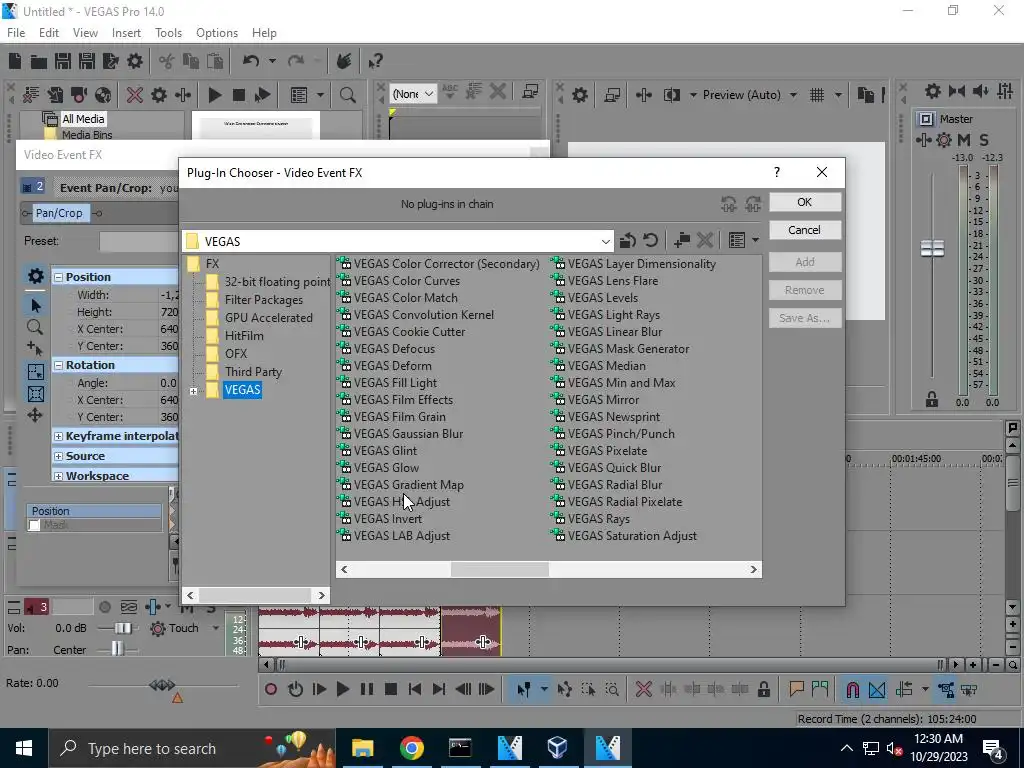This screenshot has height=768, width=1024.
Task: Collapse the Rotation section in Pan/Crop
Action: point(58,365)
